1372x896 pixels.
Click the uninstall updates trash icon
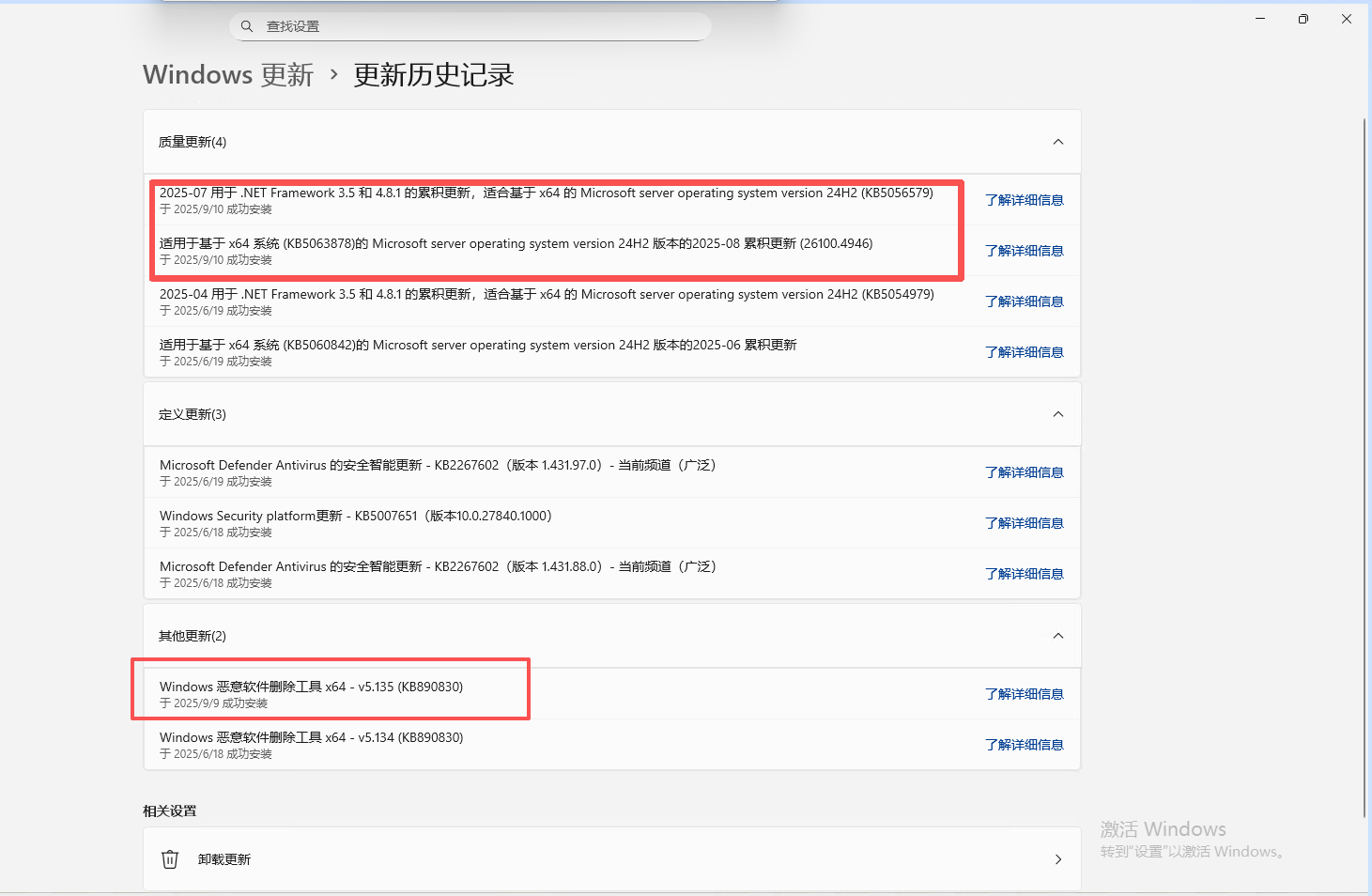pyautogui.click(x=169, y=858)
